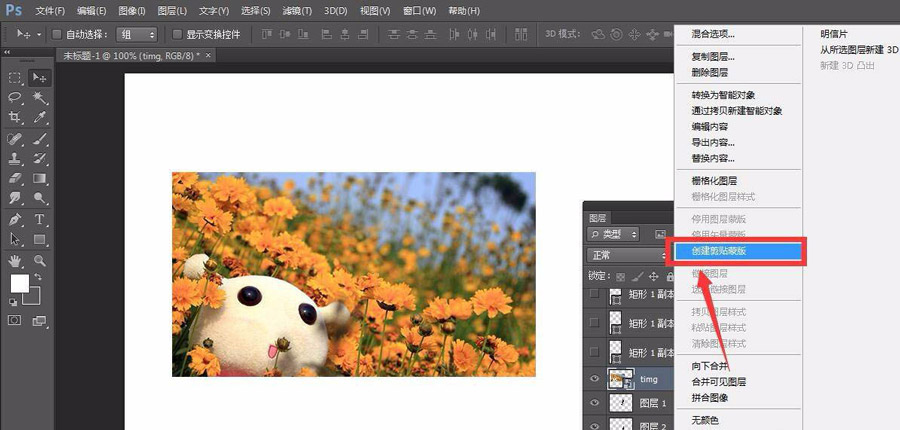Collapse the toolbox with double-arrow
Viewport: 900px width, 430px height.
pyautogui.click(x=7, y=52)
